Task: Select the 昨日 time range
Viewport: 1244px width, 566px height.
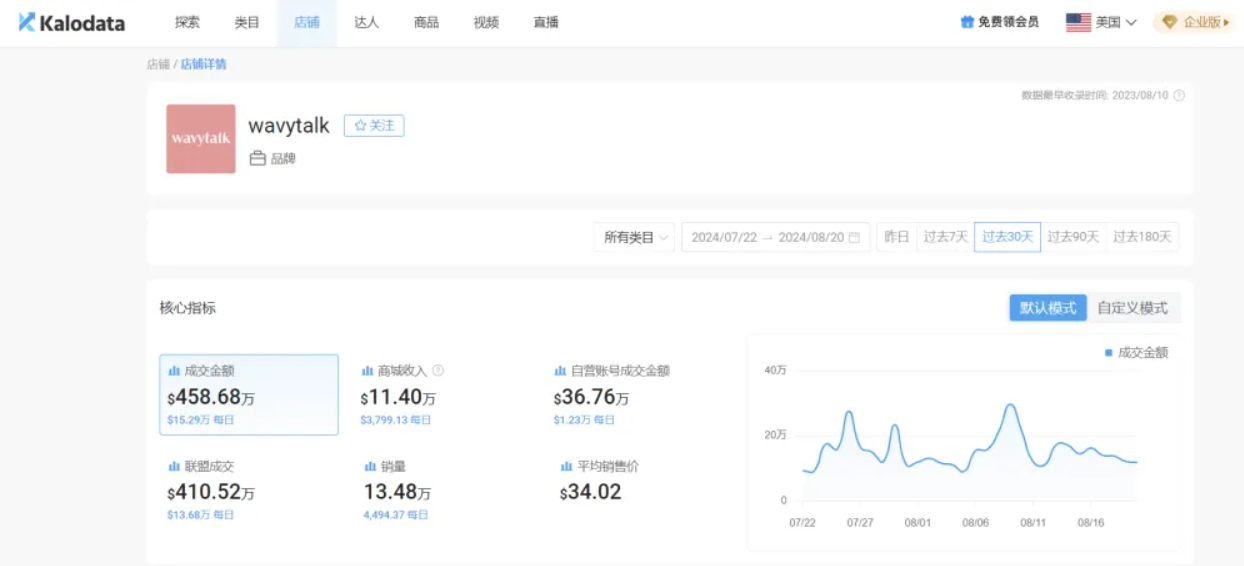Action: [x=897, y=237]
